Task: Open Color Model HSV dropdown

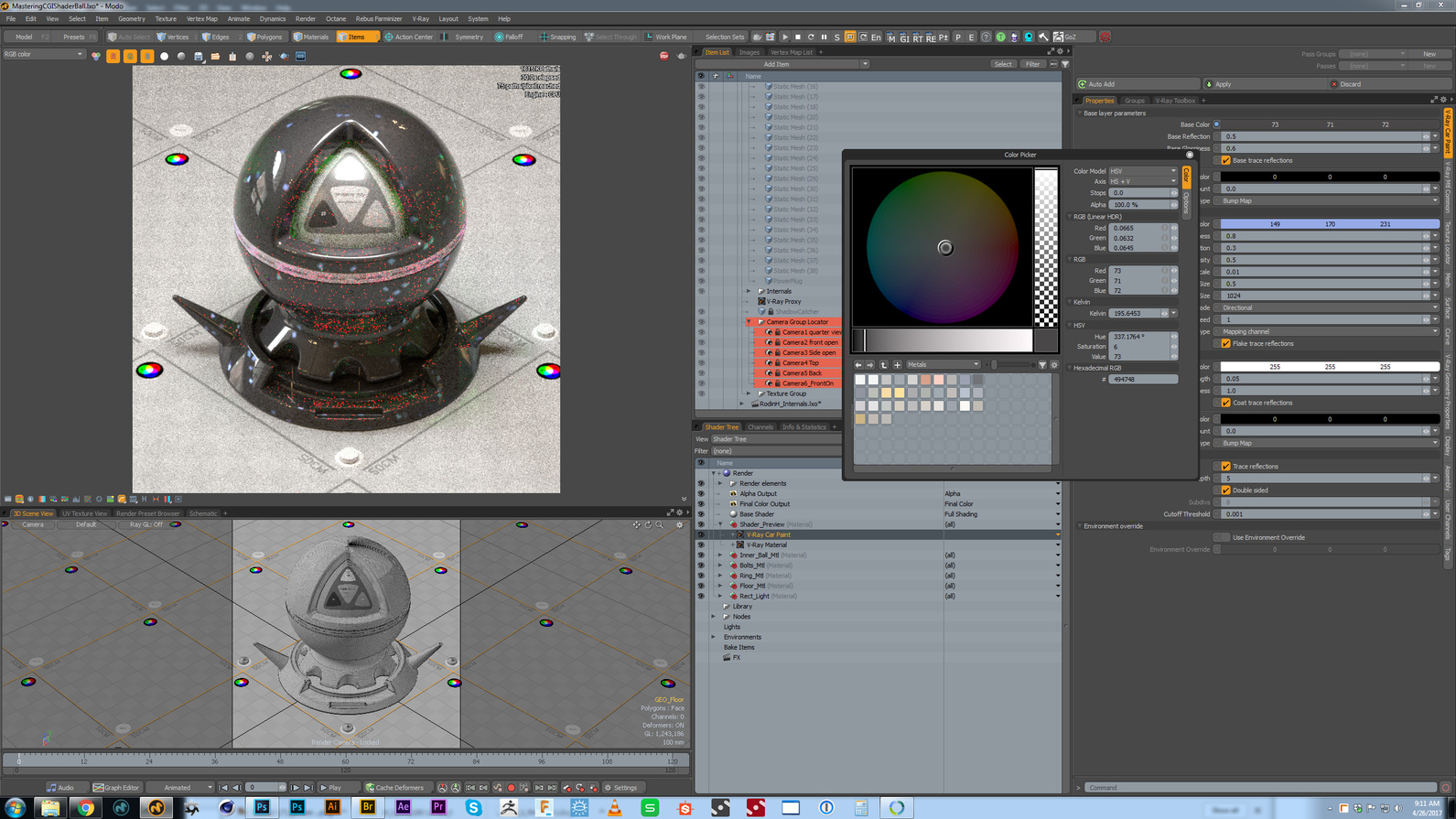Action: pos(1143,171)
